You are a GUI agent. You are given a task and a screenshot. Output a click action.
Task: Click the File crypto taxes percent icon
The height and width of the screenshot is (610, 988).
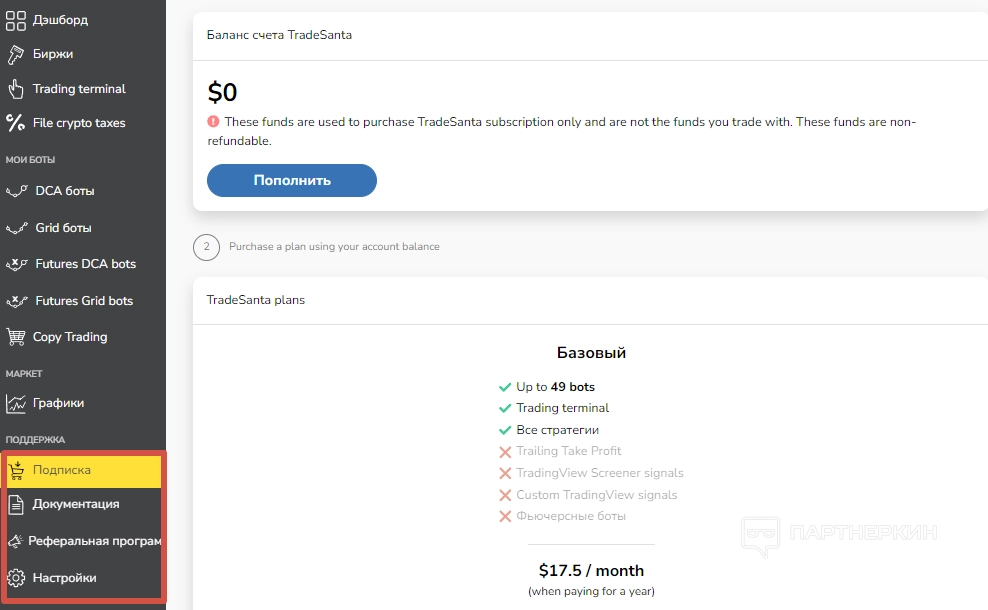16,123
